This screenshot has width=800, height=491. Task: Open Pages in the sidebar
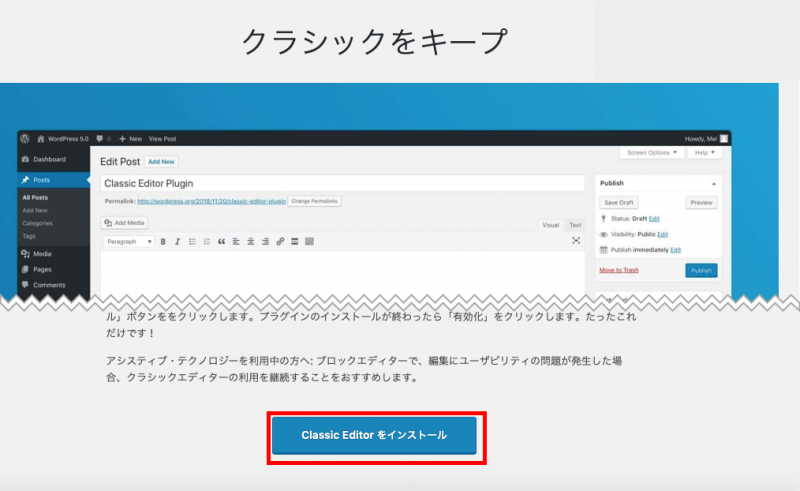(42, 269)
